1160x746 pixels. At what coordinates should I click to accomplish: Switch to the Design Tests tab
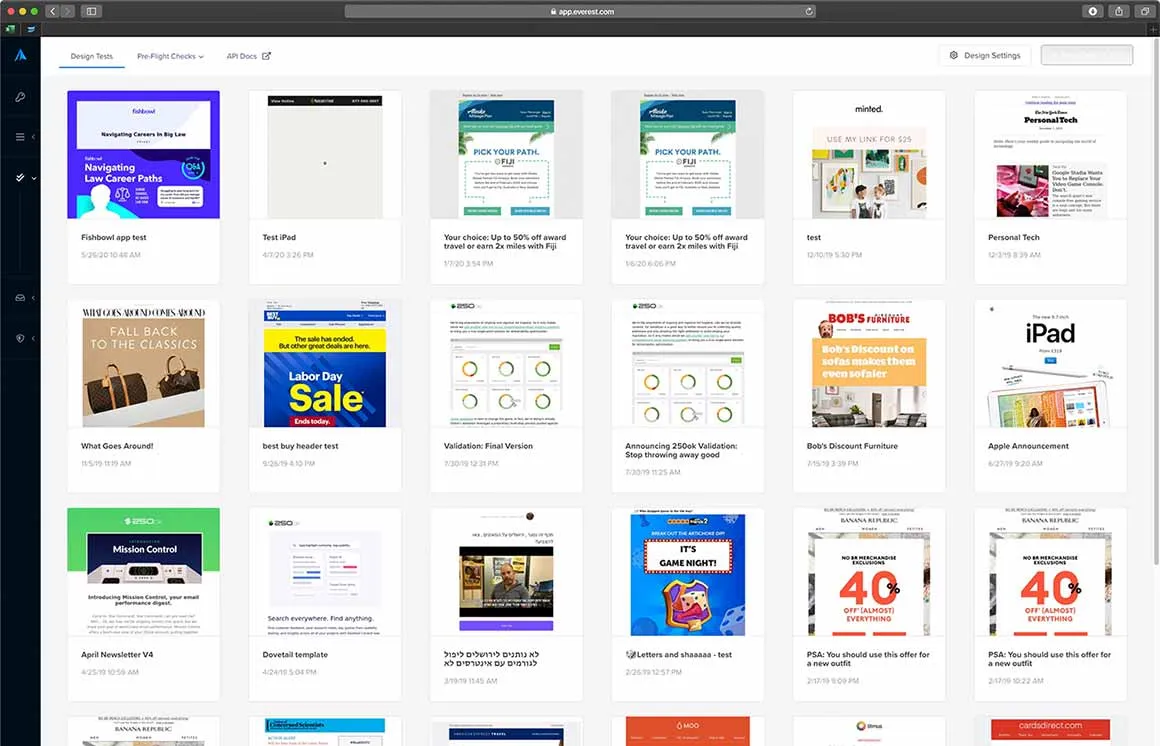[92, 56]
